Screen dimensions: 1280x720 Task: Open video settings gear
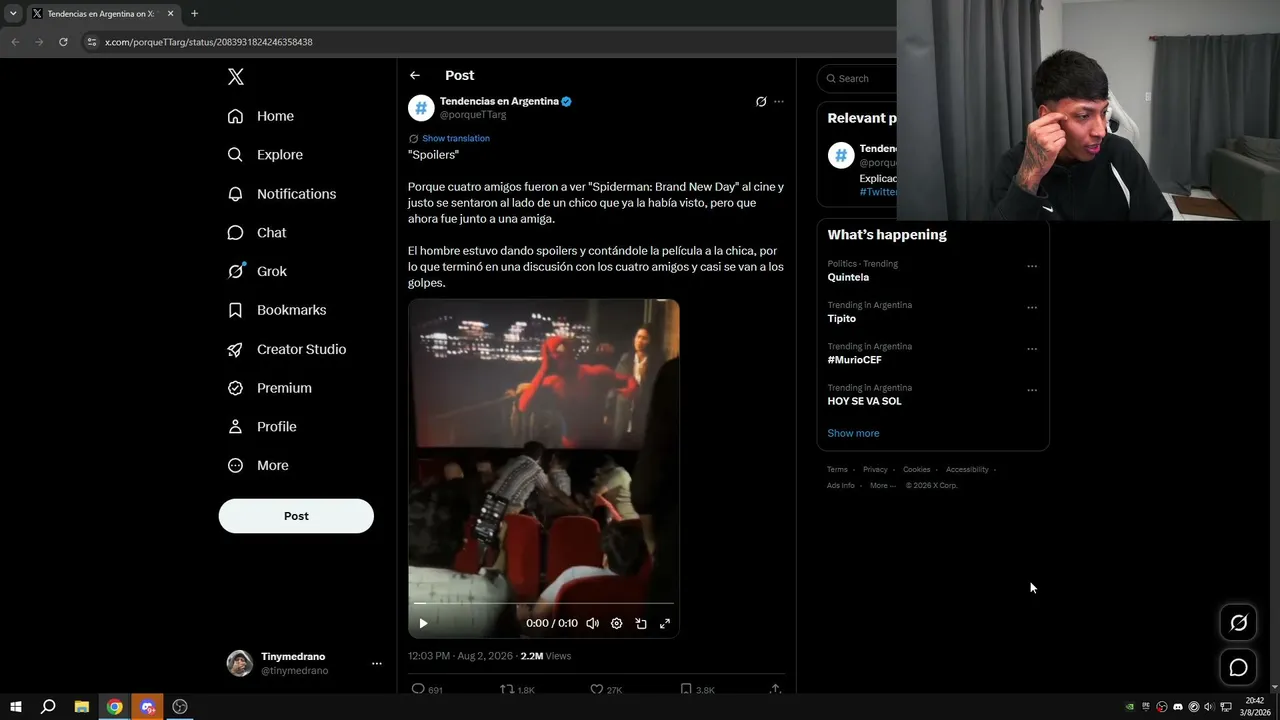pos(616,623)
